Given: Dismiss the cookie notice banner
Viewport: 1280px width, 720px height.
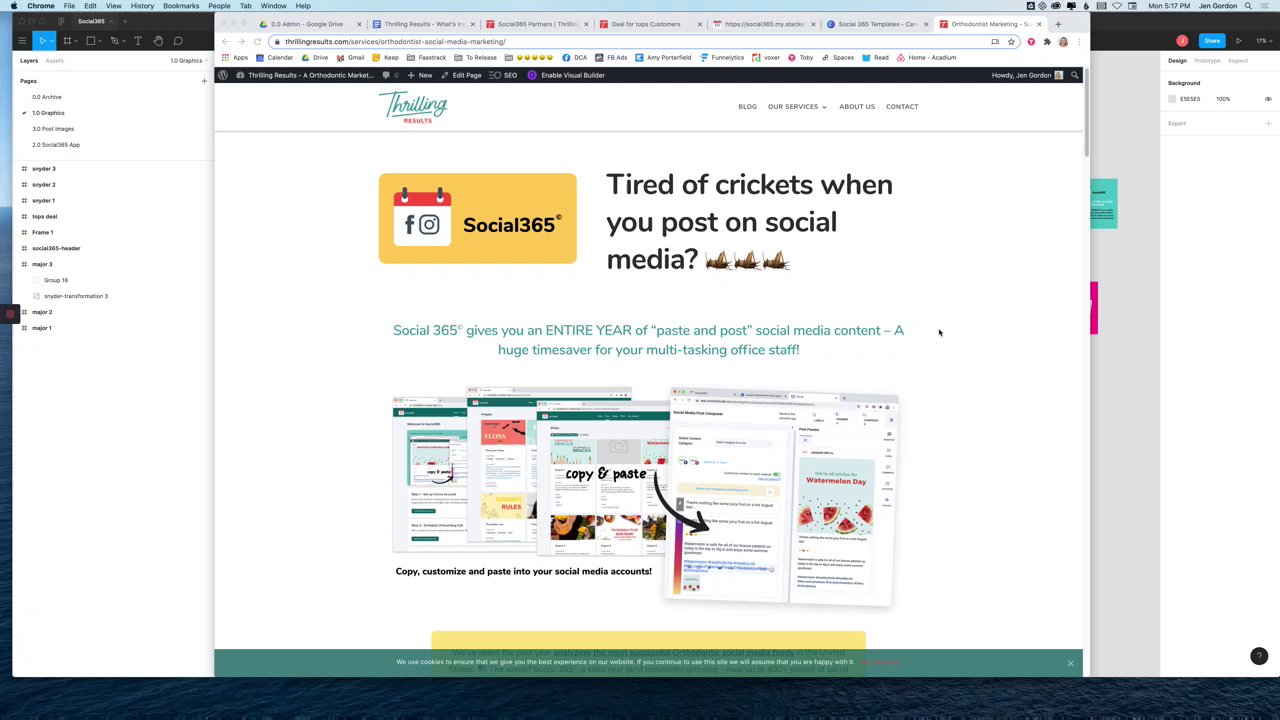Looking at the screenshot, I should (1070, 663).
